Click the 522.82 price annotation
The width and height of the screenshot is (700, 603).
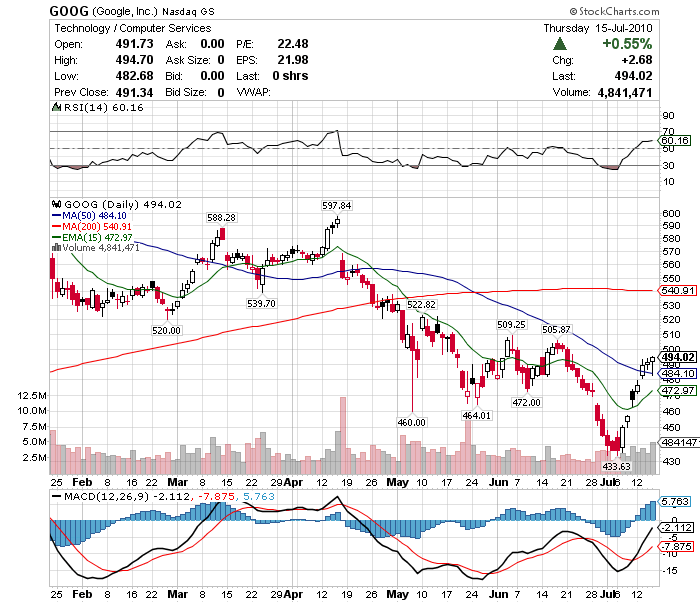pos(421,304)
